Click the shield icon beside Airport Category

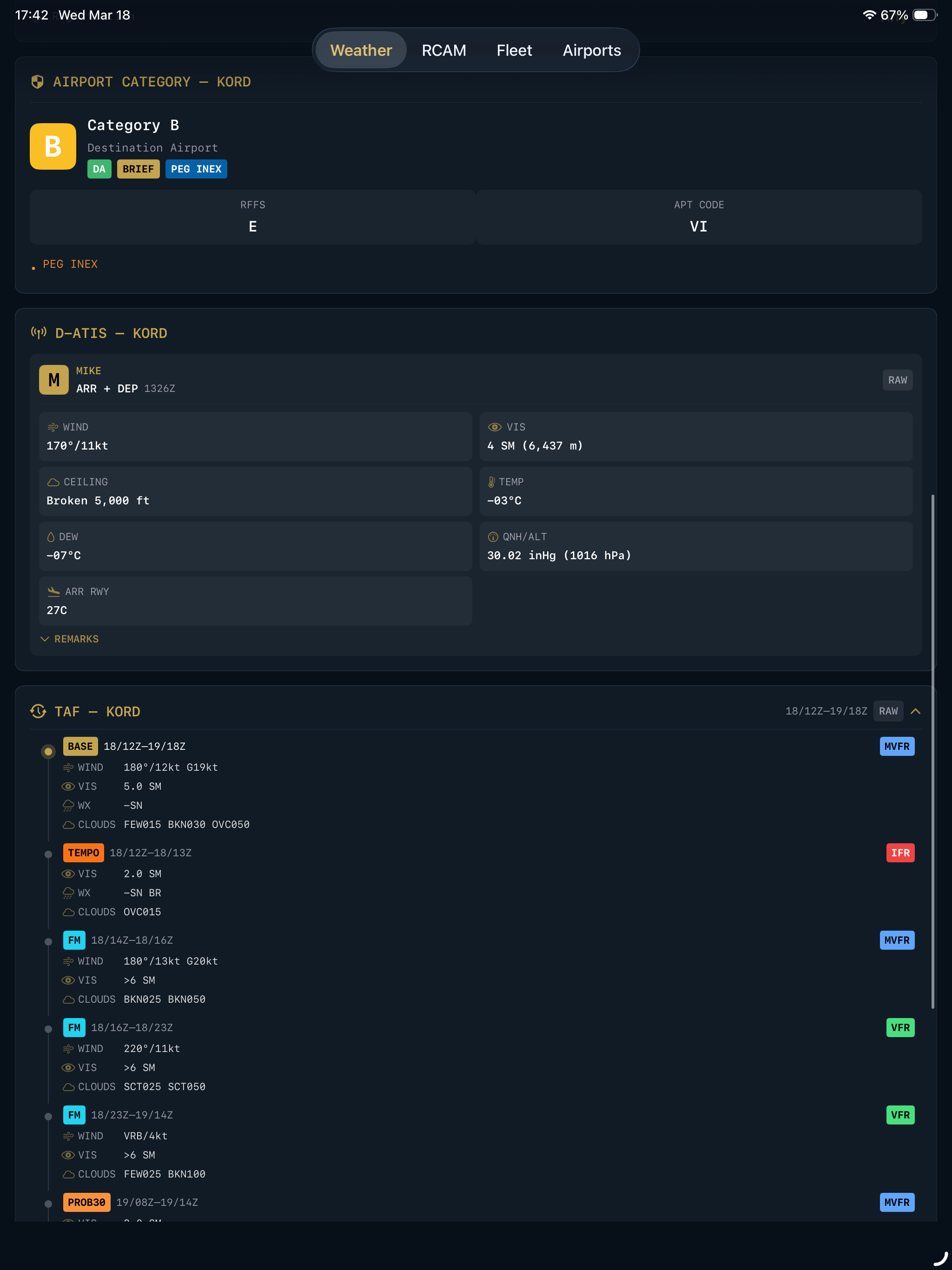37,81
